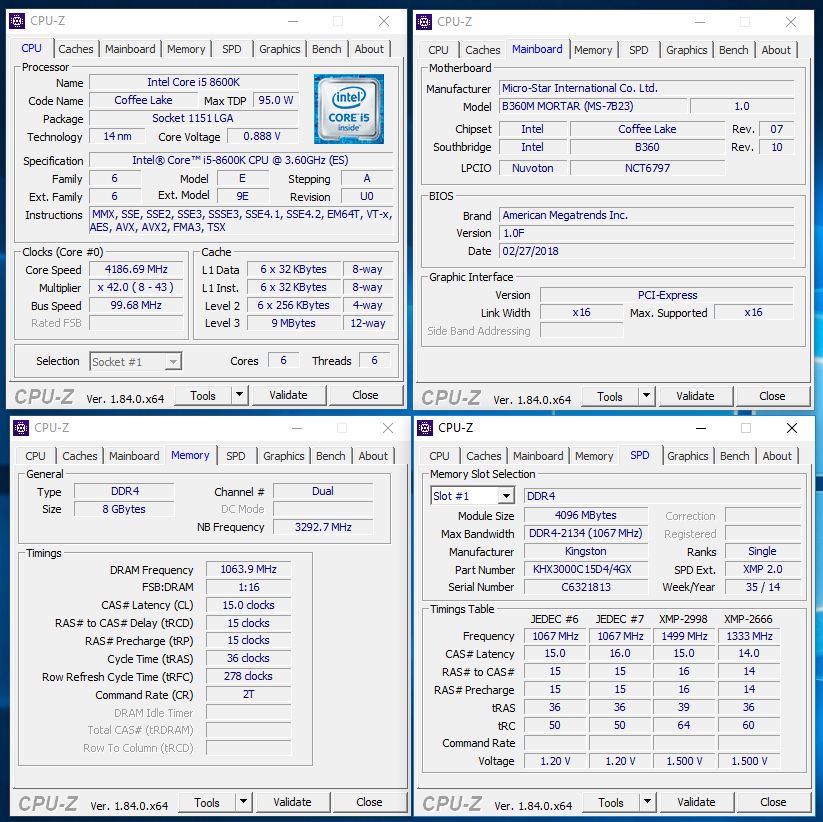Click Validate button in SPD window
The height and width of the screenshot is (822, 823).
pos(697,802)
